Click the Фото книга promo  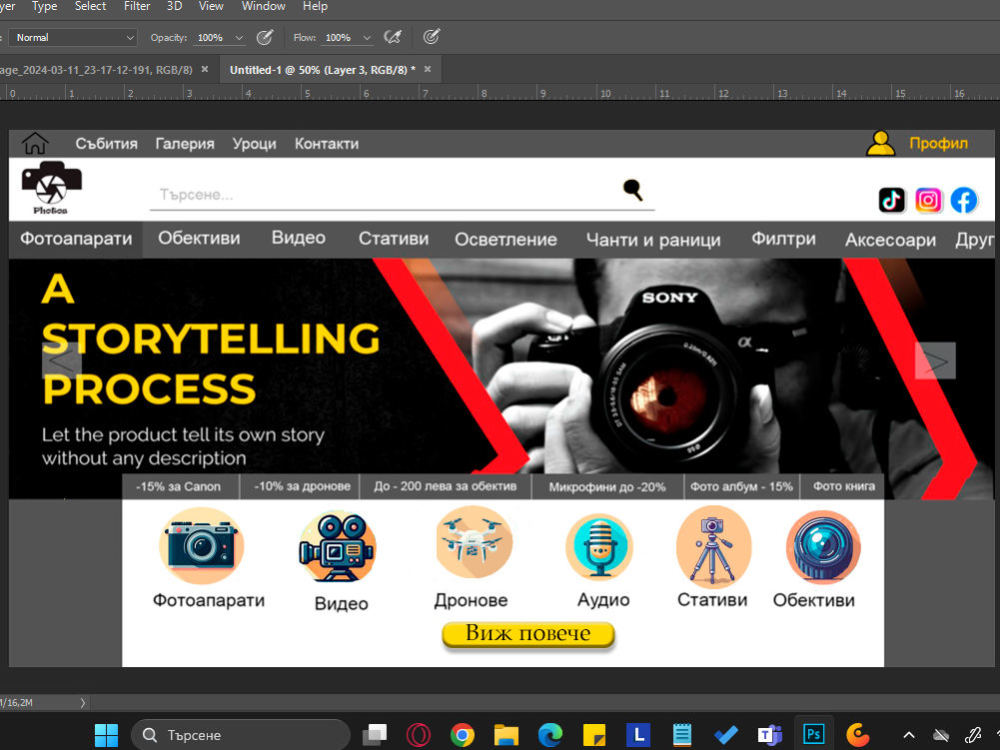pyautogui.click(x=843, y=487)
